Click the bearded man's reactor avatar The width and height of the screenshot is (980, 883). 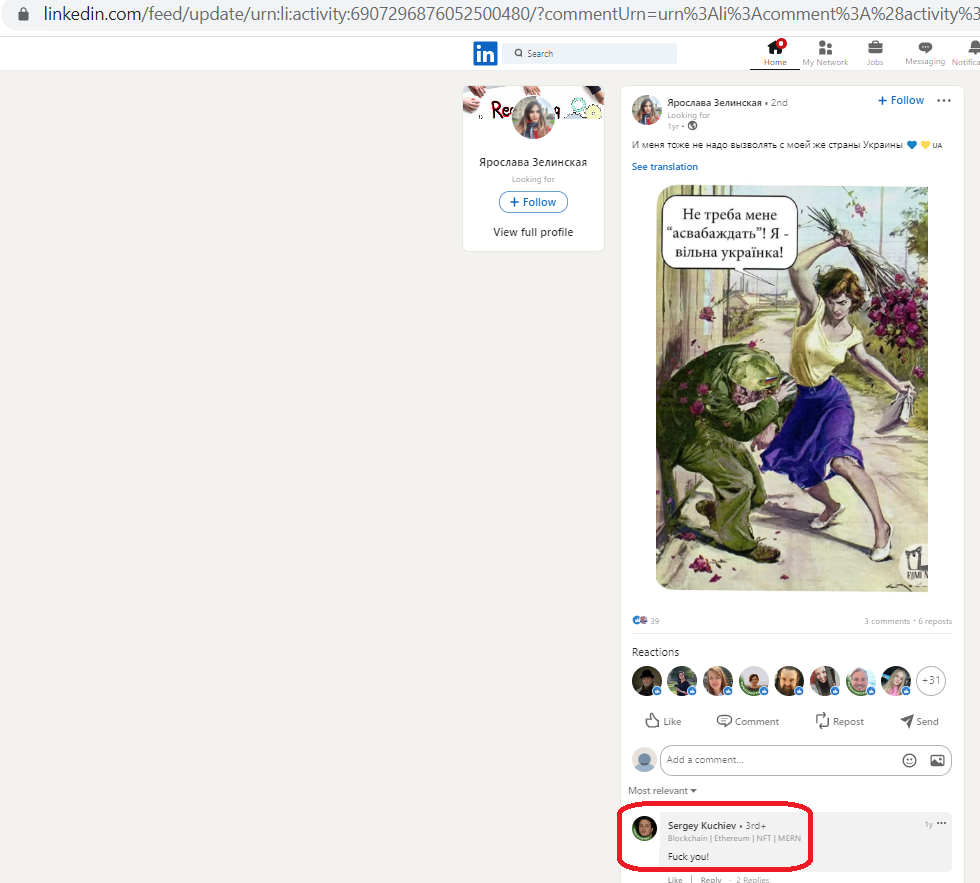789,681
